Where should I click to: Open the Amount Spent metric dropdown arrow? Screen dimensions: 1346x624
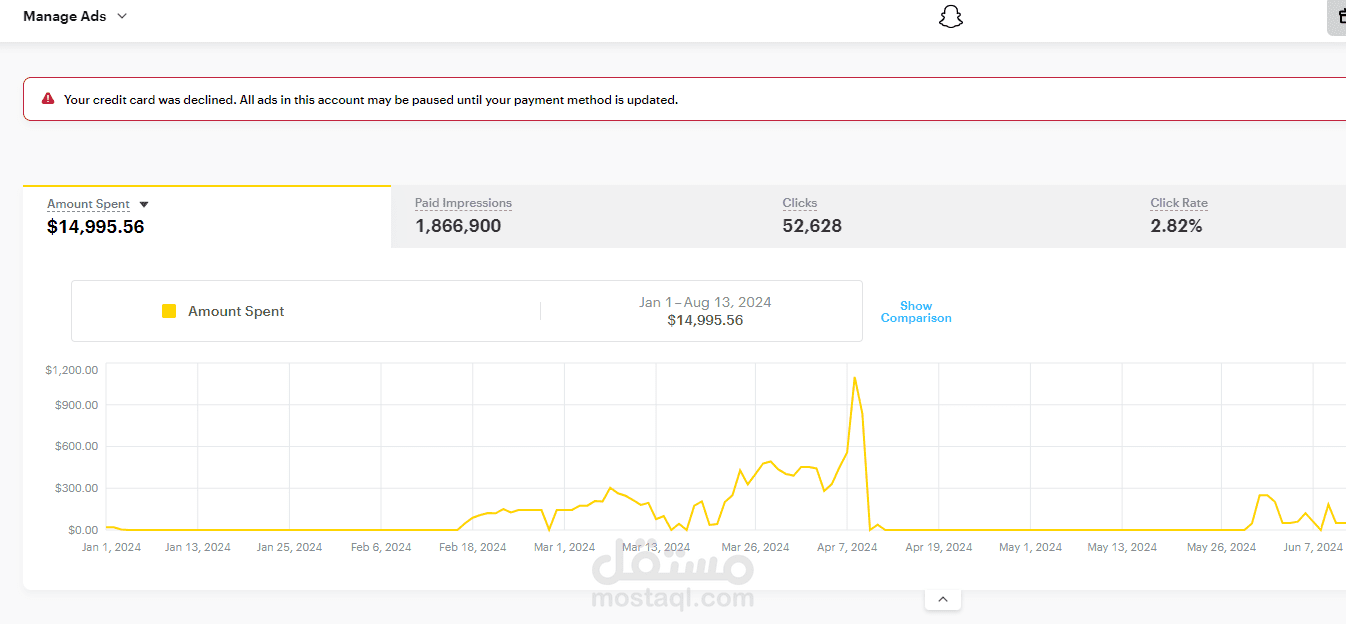144,204
